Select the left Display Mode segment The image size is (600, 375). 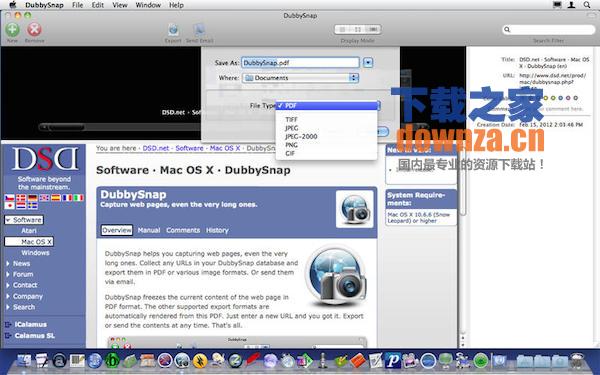tap(342, 29)
